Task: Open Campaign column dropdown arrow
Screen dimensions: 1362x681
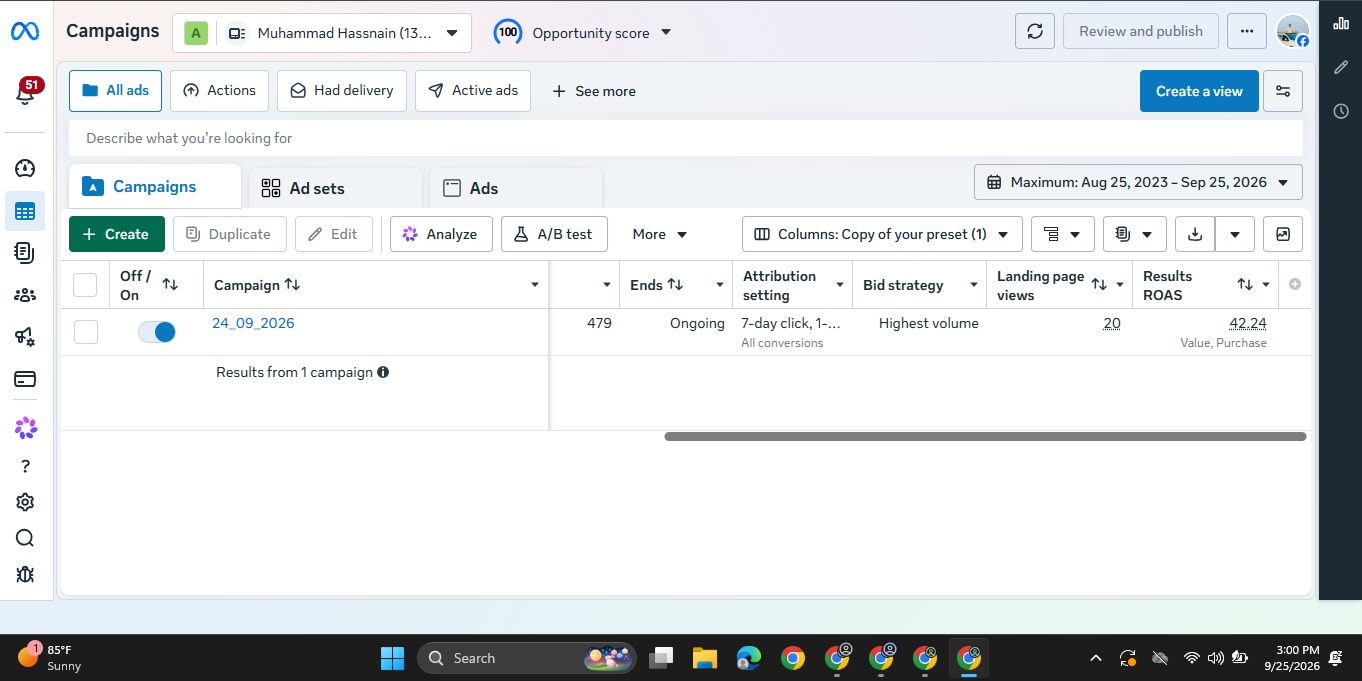Action: click(534, 285)
